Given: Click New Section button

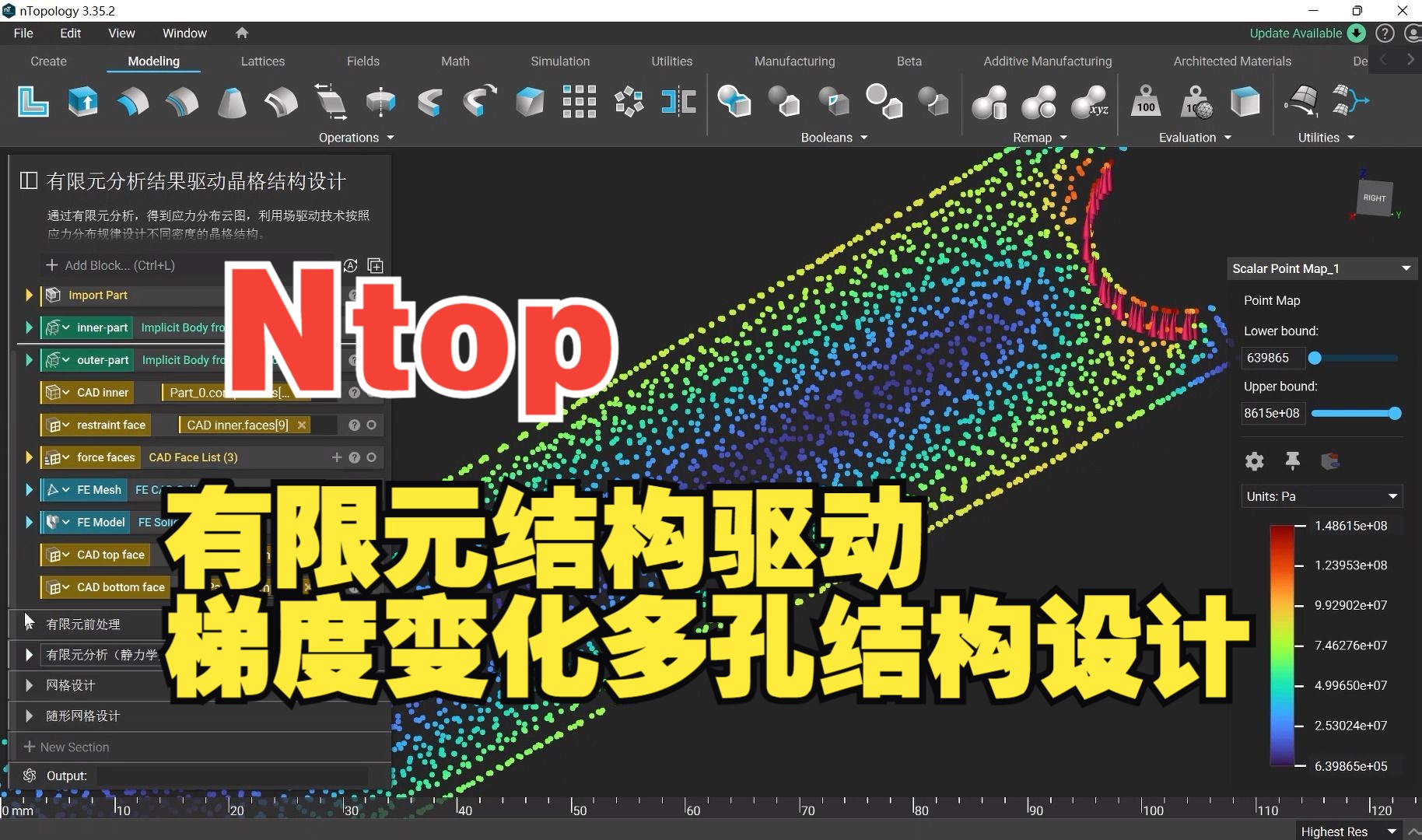Looking at the screenshot, I should point(67,747).
